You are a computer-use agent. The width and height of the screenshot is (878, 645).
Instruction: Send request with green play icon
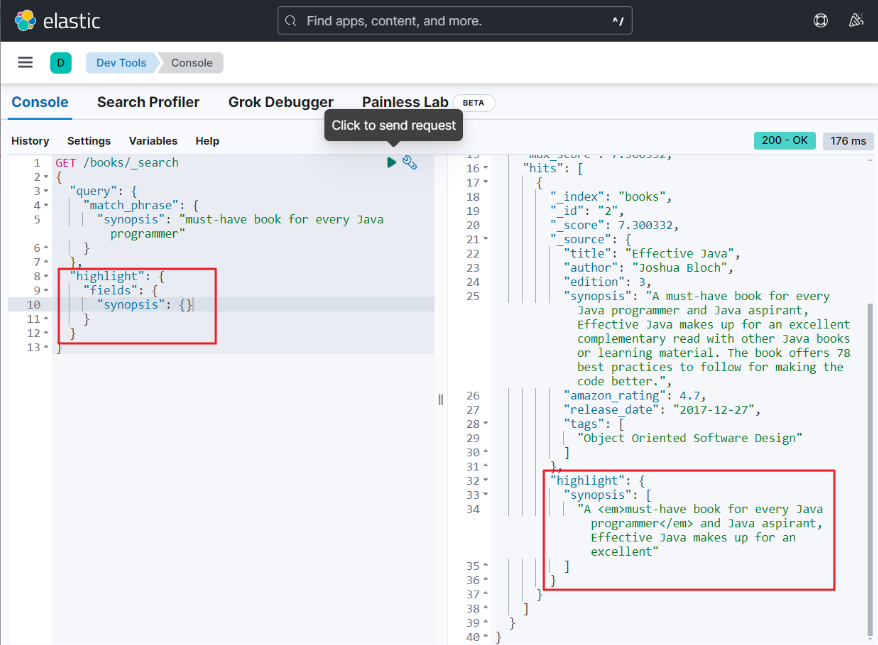(391, 162)
